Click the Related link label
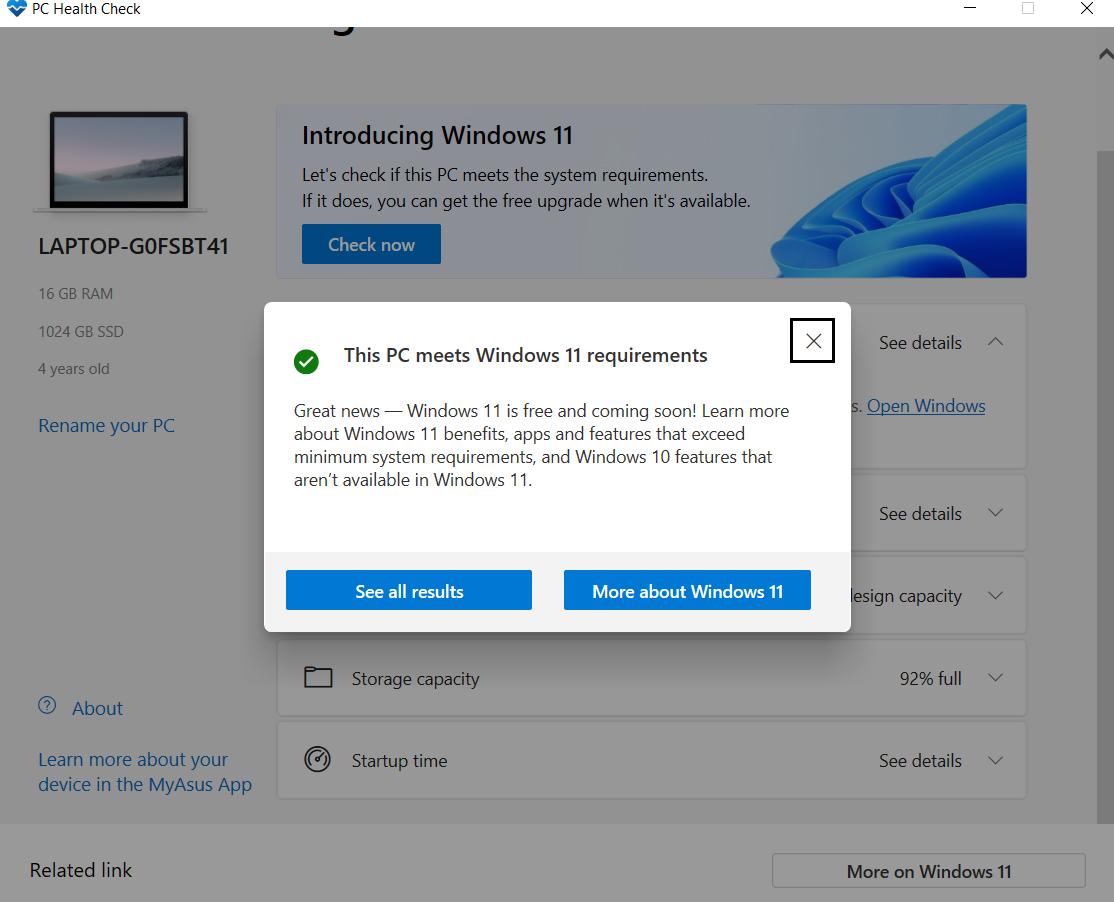The height and width of the screenshot is (902, 1114). tap(81, 870)
